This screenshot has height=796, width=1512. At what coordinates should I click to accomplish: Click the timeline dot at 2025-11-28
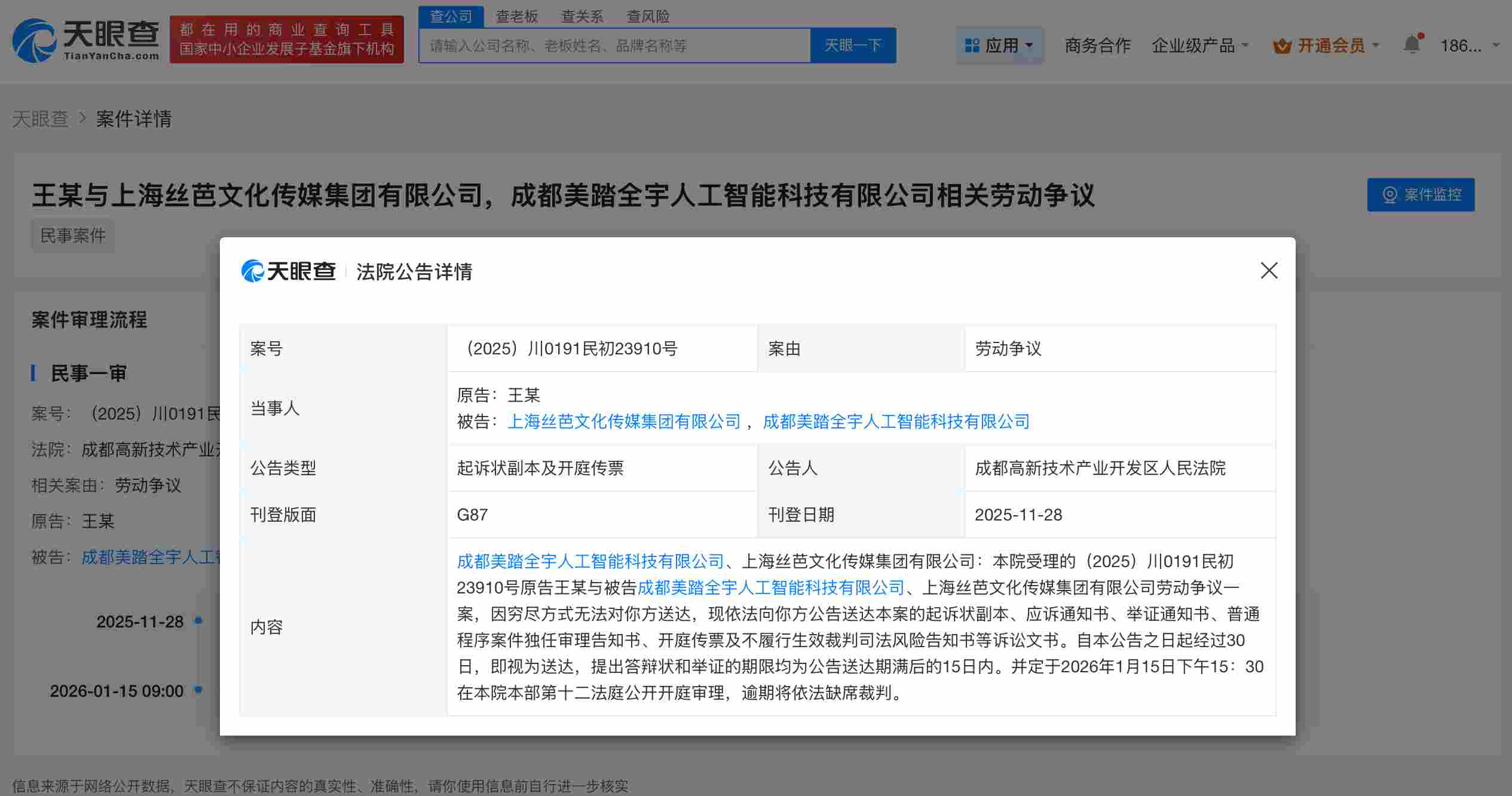(x=197, y=622)
